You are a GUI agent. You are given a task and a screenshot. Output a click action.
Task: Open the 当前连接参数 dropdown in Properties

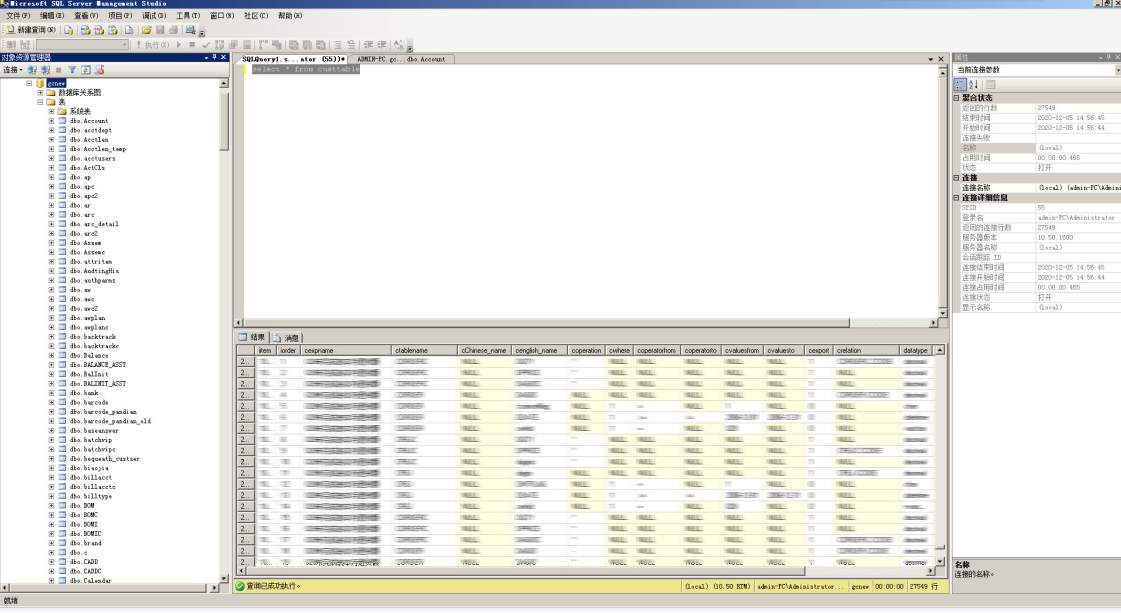pos(1116,70)
